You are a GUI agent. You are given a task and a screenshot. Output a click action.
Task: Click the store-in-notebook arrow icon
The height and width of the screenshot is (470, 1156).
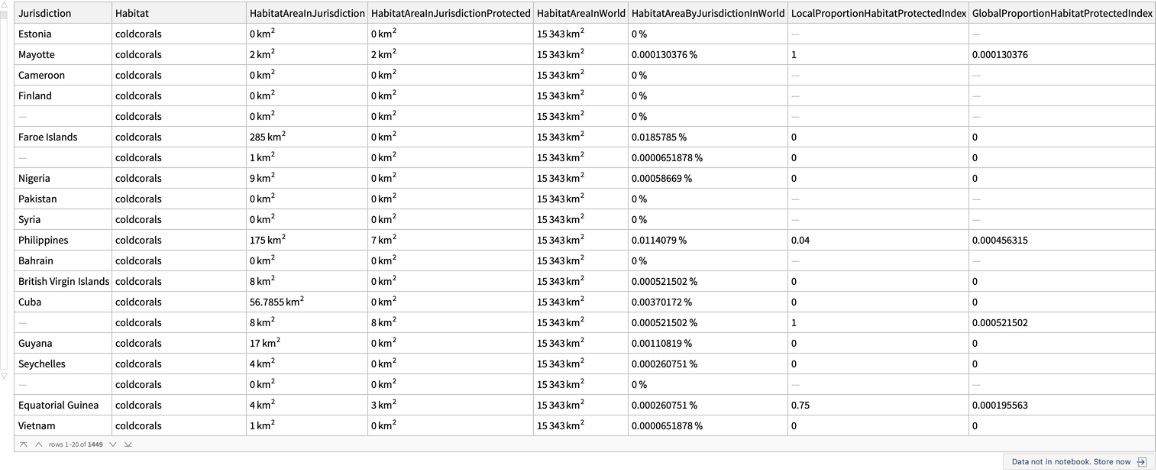click(x=1140, y=461)
